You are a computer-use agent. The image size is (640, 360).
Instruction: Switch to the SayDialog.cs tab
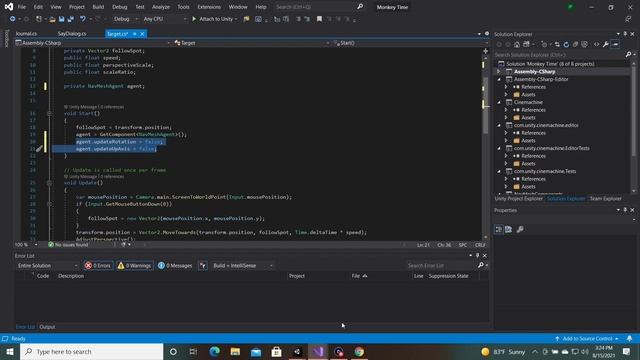pos(72,34)
